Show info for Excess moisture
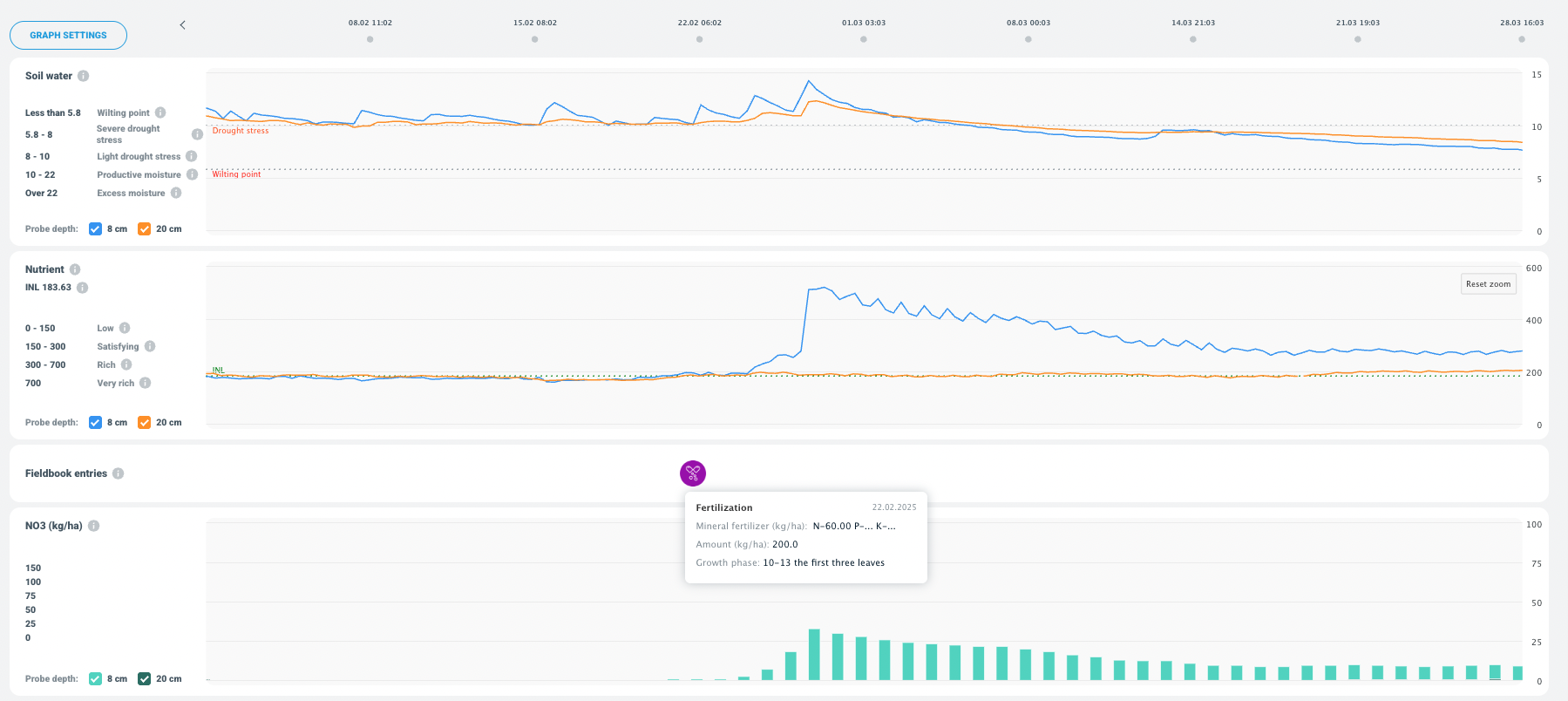This screenshot has width=1568, height=701. pos(176,193)
